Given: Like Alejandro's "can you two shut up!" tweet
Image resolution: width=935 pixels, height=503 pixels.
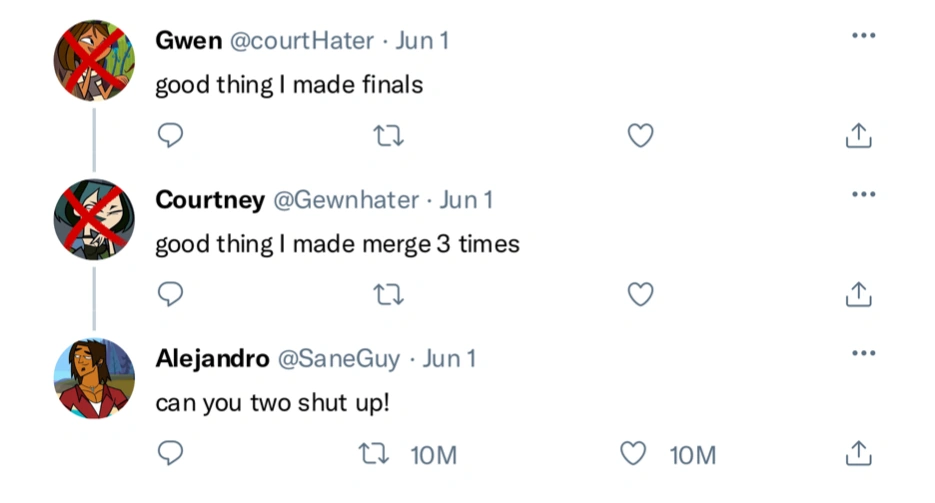Looking at the screenshot, I should click(633, 454).
